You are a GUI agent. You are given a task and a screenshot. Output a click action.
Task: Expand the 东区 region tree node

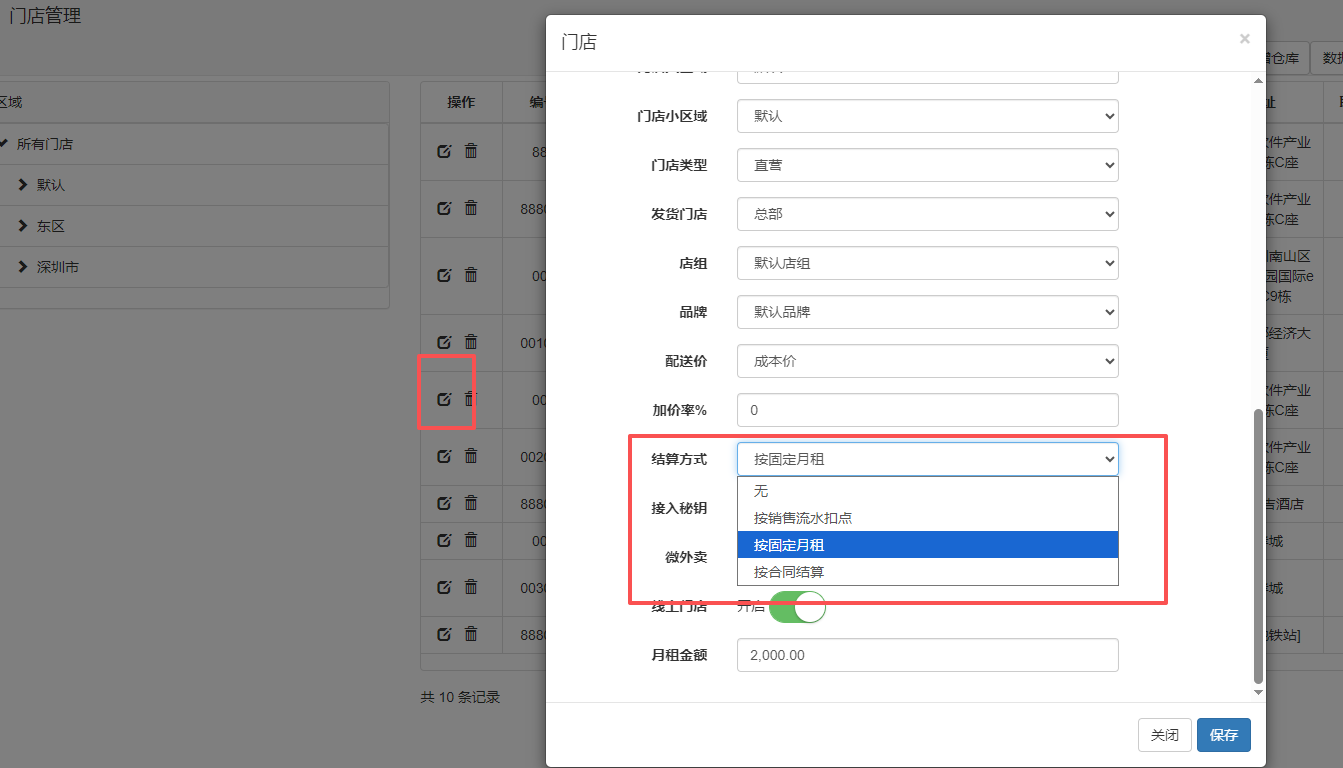coord(23,226)
